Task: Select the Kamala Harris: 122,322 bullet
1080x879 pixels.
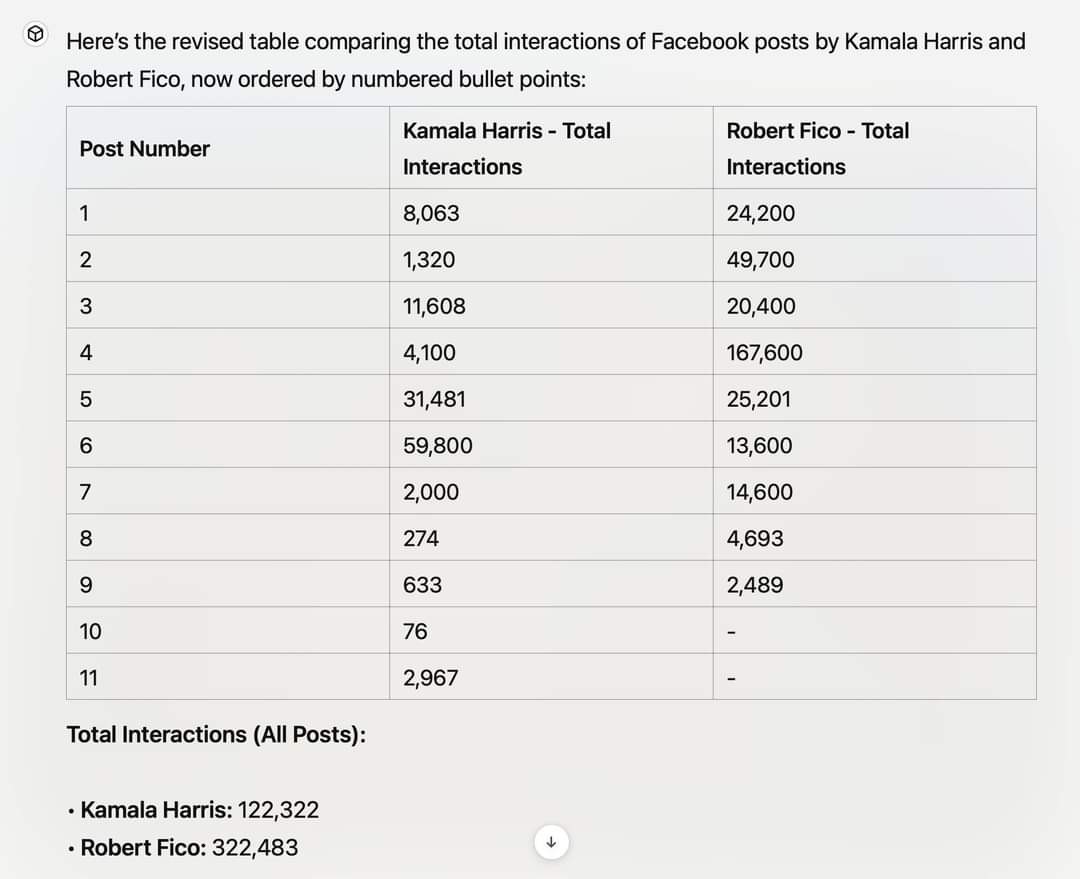Action: tap(199, 810)
